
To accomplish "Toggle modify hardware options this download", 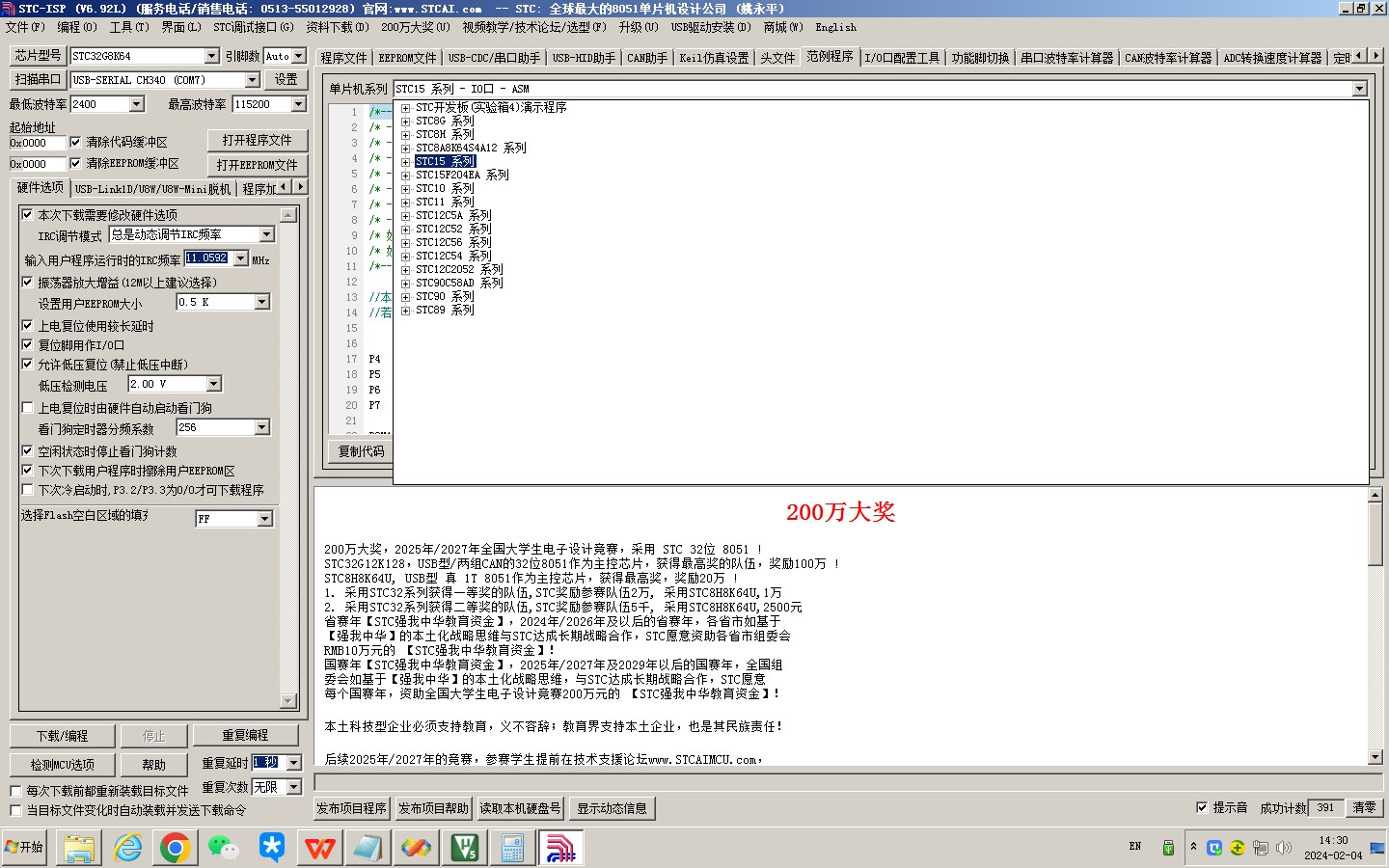I will click(28, 214).
